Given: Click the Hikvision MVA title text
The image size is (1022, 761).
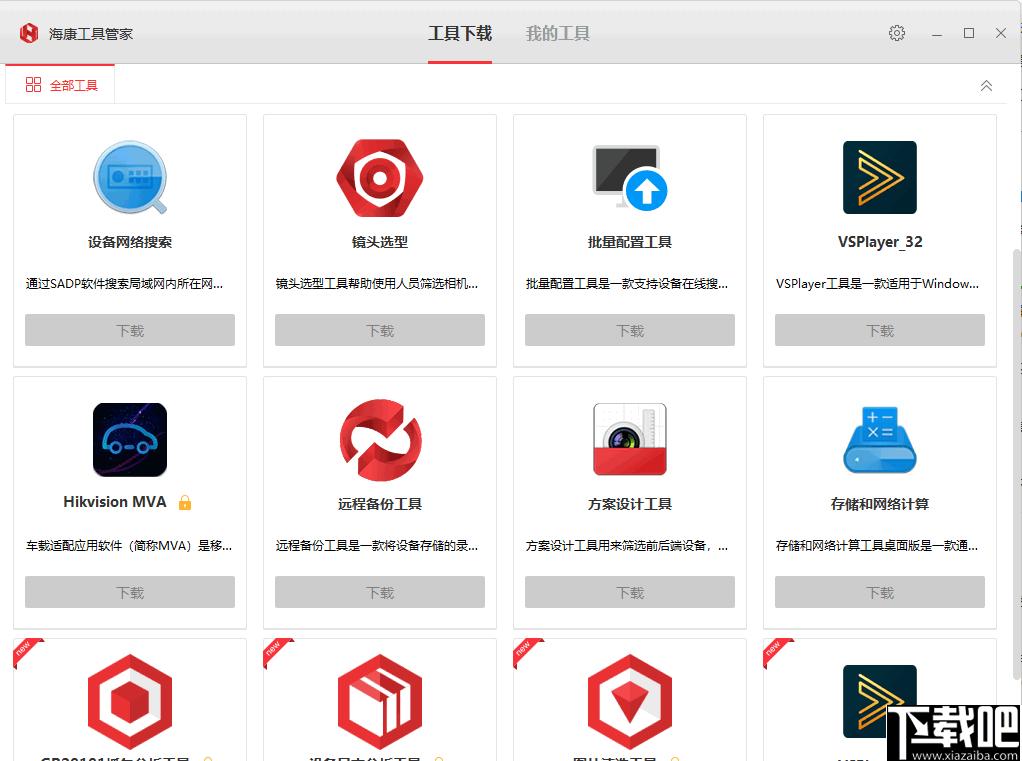Looking at the screenshot, I should click(x=115, y=502).
